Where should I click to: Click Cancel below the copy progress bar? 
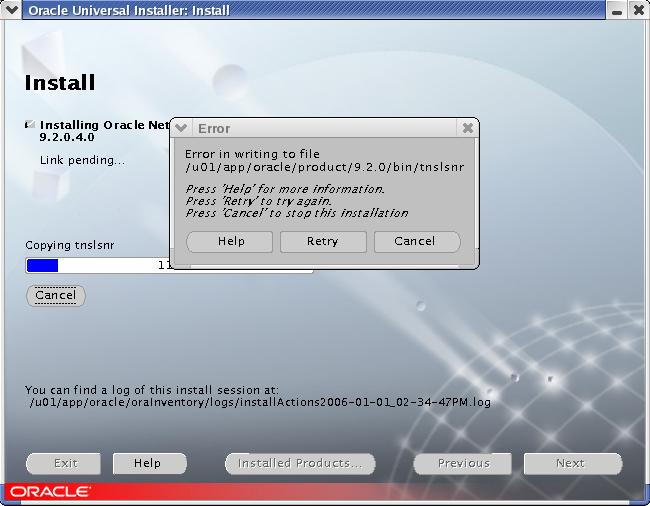[55, 296]
